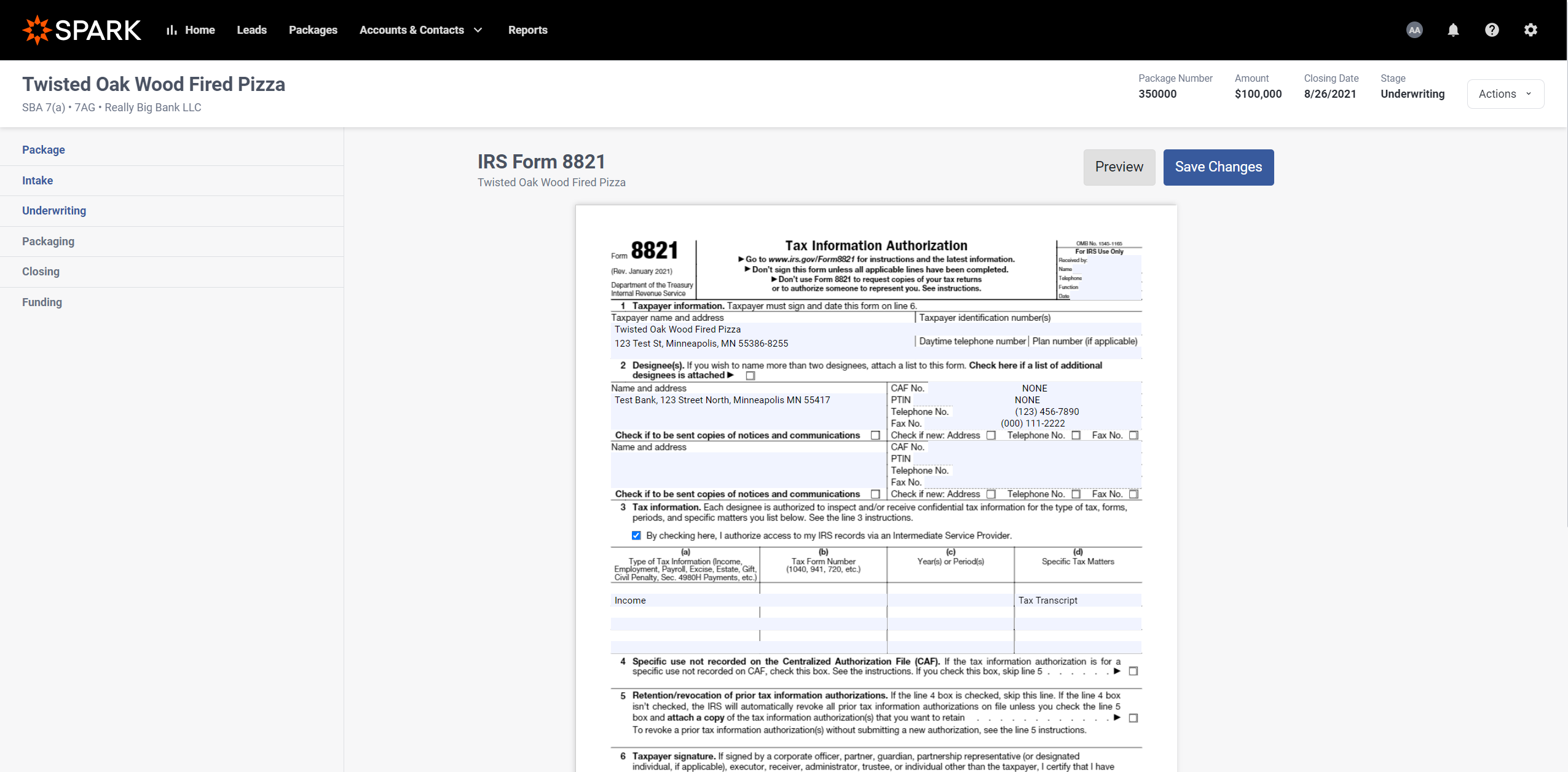Check the additional designees list attached box
1568x772 pixels.
[x=750, y=376]
